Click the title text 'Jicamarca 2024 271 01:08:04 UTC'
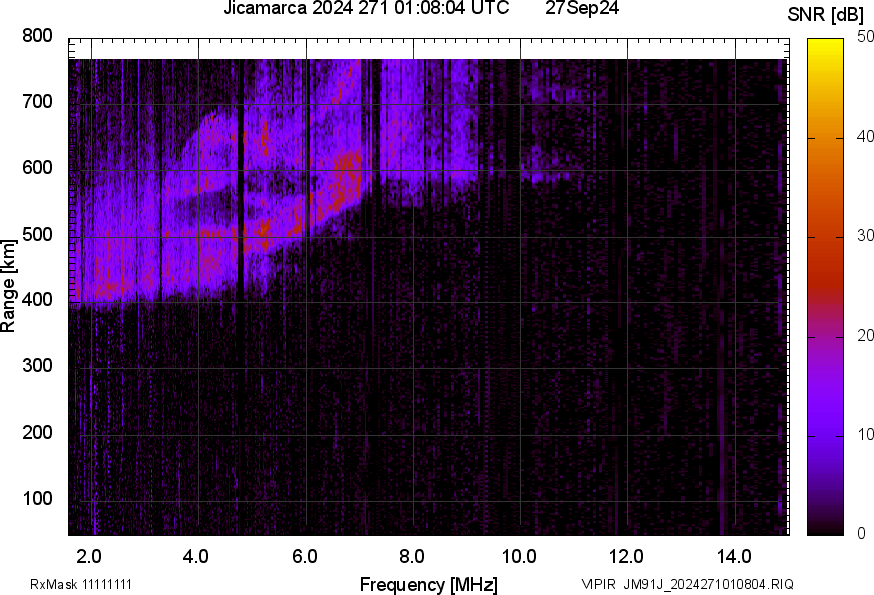 [366, 8]
